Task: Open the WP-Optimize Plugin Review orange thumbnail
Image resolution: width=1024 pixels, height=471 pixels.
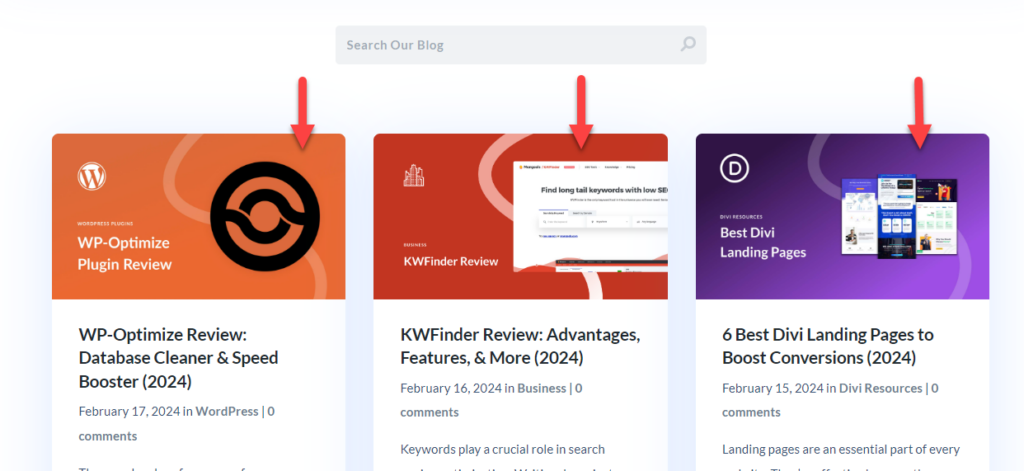Action: coord(199,216)
